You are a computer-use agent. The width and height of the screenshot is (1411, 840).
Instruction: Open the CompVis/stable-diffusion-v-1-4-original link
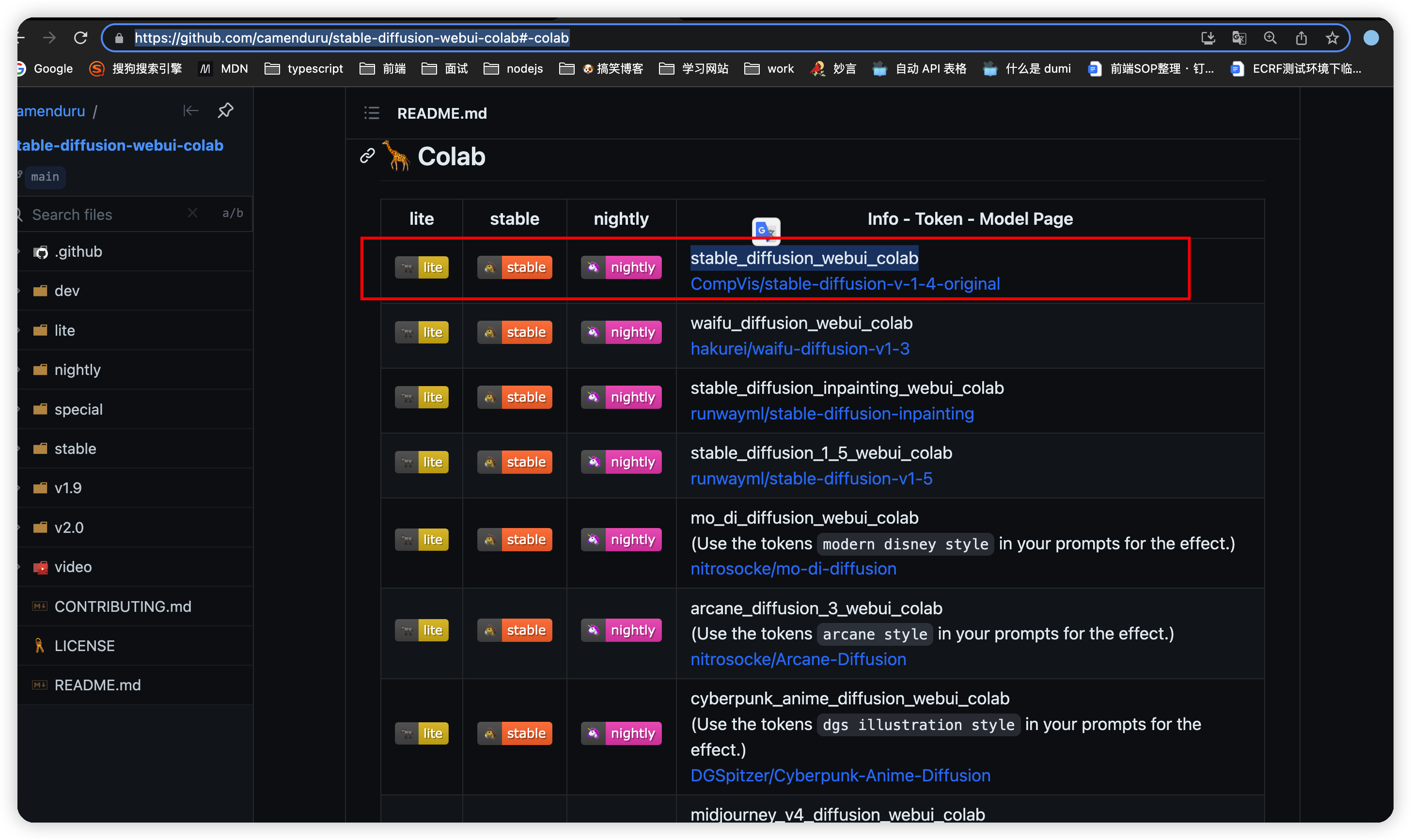coord(845,283)
